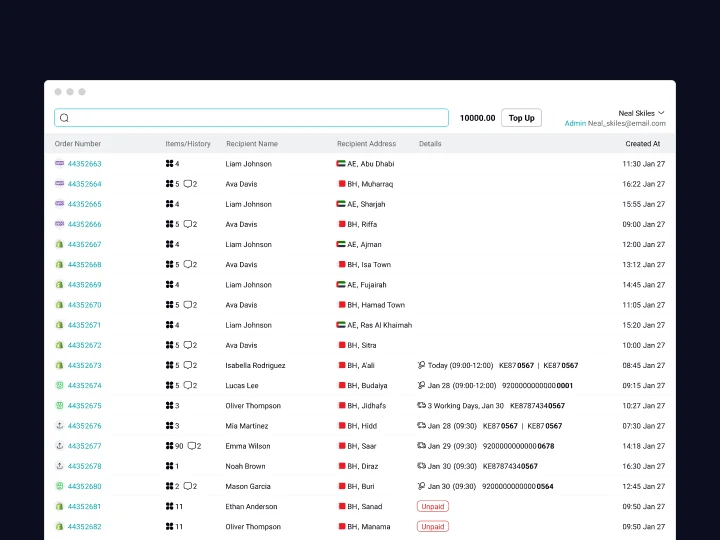
Task: Open order 44352667
Action: tap(84, 245)
